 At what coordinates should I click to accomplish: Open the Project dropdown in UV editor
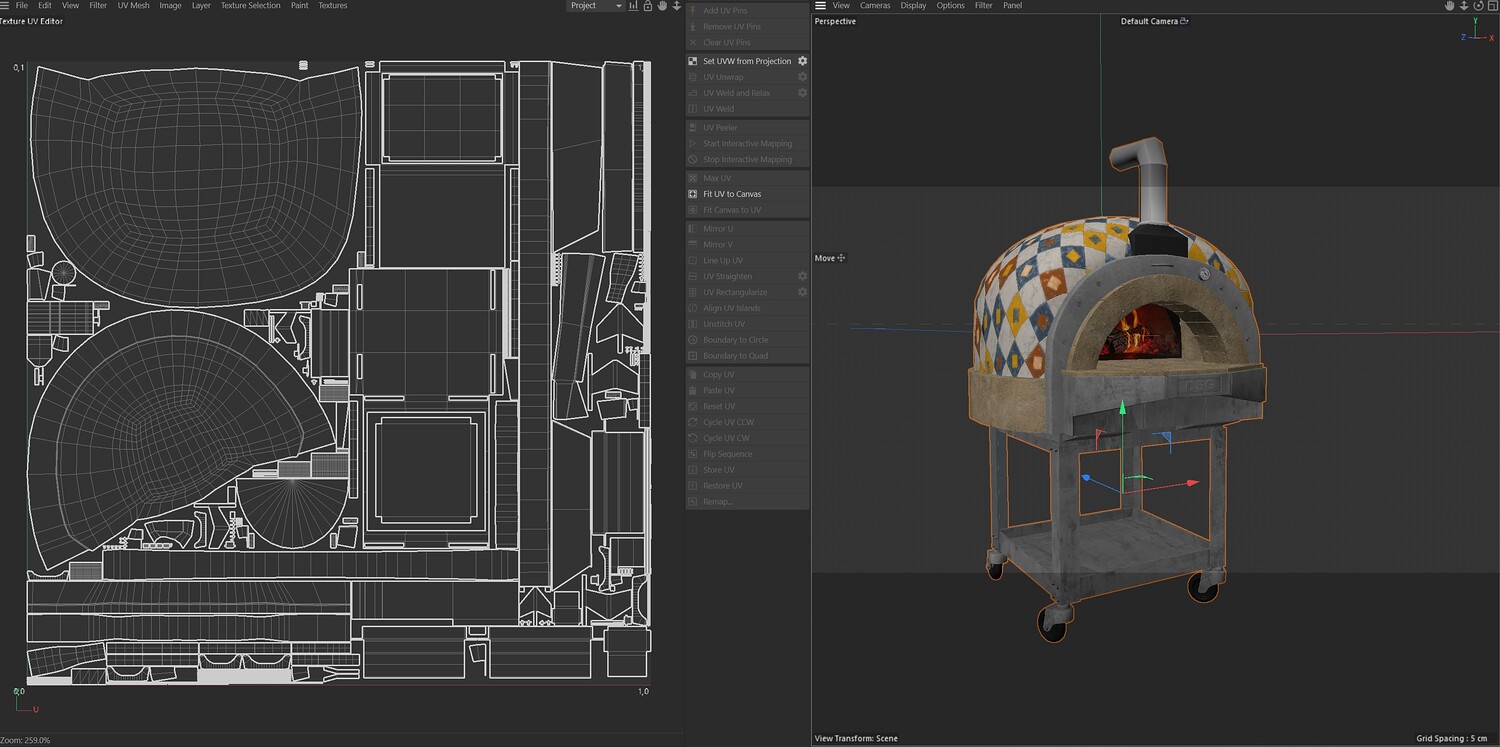pyautogui.click(x=595, y=6)
